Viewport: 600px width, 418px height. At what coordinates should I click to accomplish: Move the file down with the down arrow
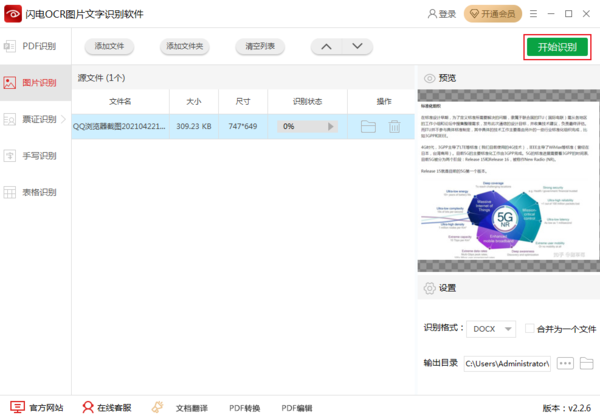point(356,47)
